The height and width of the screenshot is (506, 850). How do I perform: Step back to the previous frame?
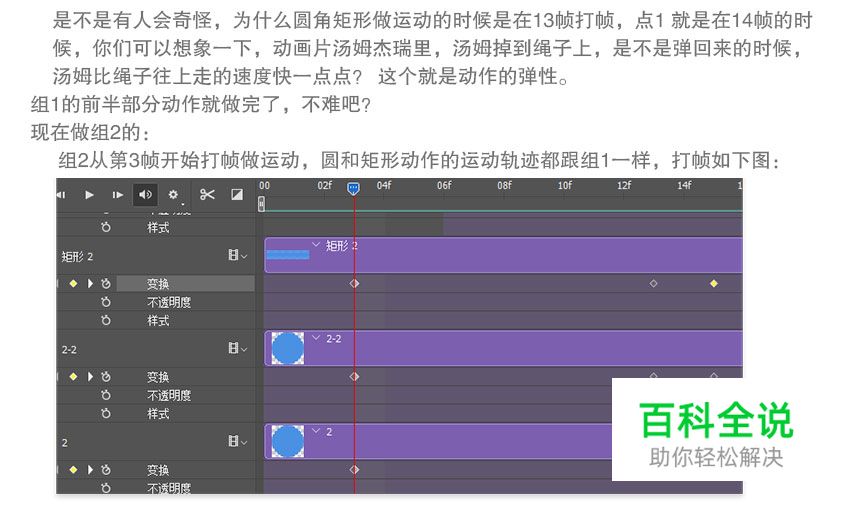(x=61, y=195)
